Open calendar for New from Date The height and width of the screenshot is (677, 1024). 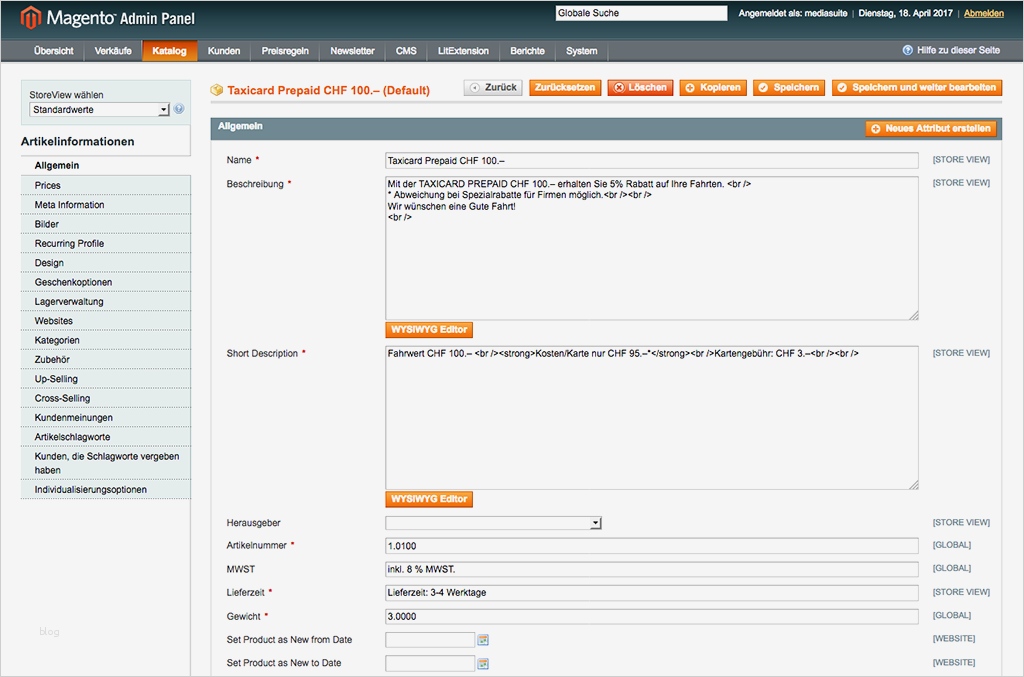pyautogui.click(x=483, y=640)
